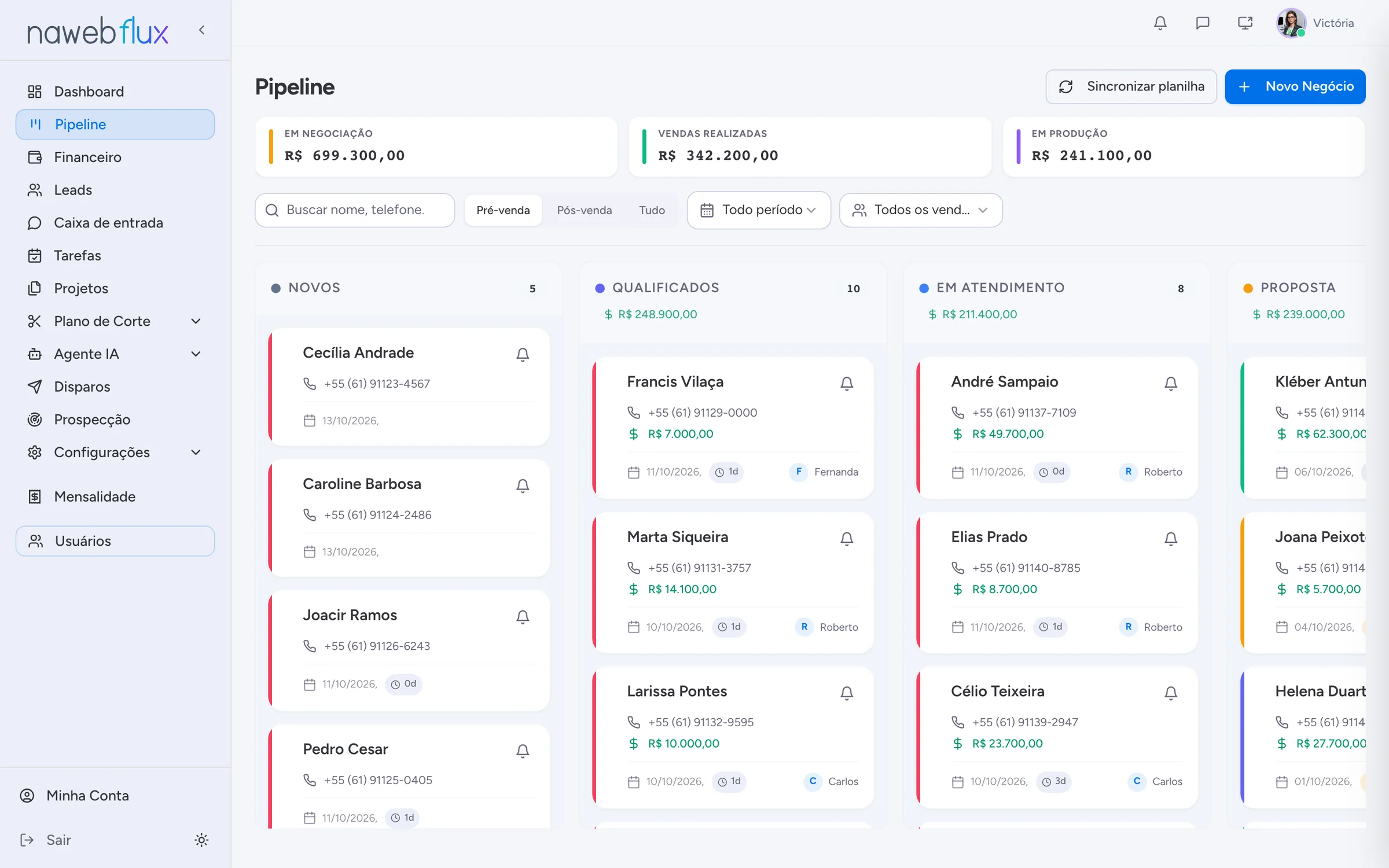Click the Disparos paper plane icon
The width and height of the screenshot is (1389, 868).
tap(35, 387)
